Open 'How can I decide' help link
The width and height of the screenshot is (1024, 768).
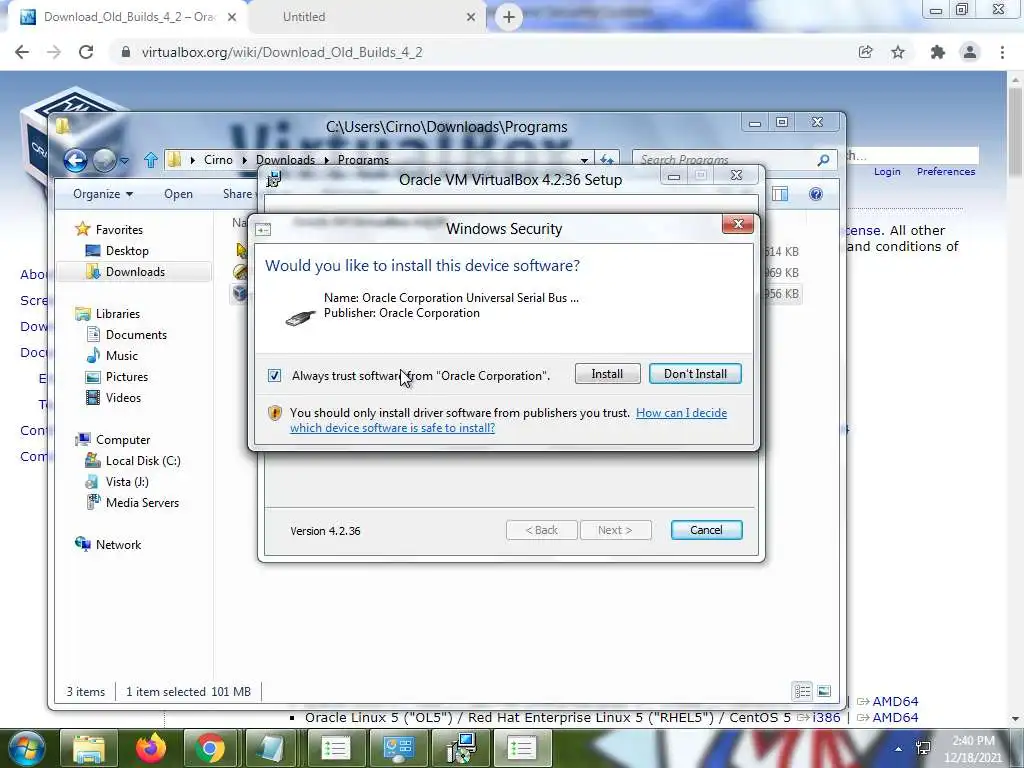[681, 413]
